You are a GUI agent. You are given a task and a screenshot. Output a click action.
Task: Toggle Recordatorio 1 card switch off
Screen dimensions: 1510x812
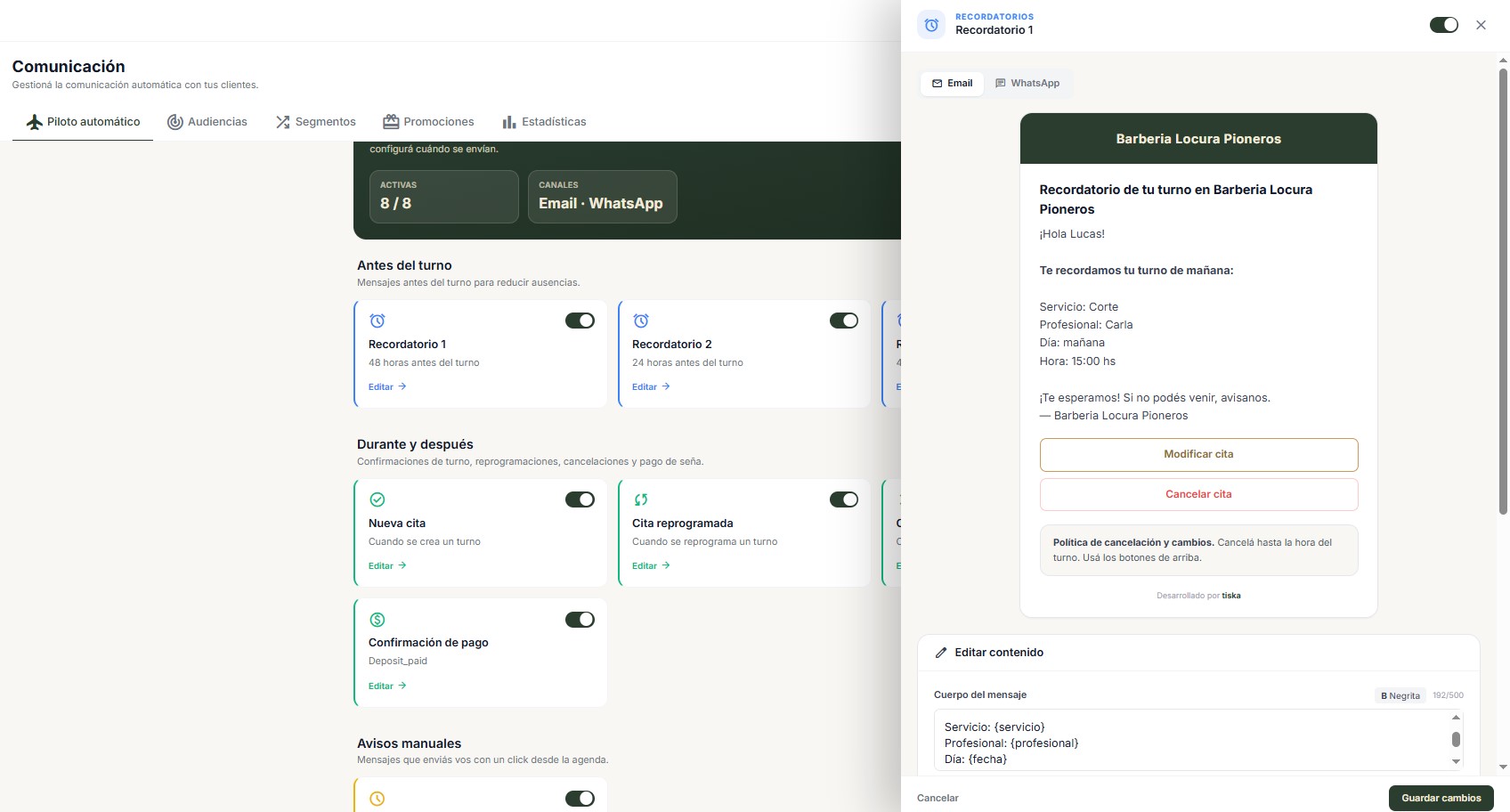click(580, 321)
